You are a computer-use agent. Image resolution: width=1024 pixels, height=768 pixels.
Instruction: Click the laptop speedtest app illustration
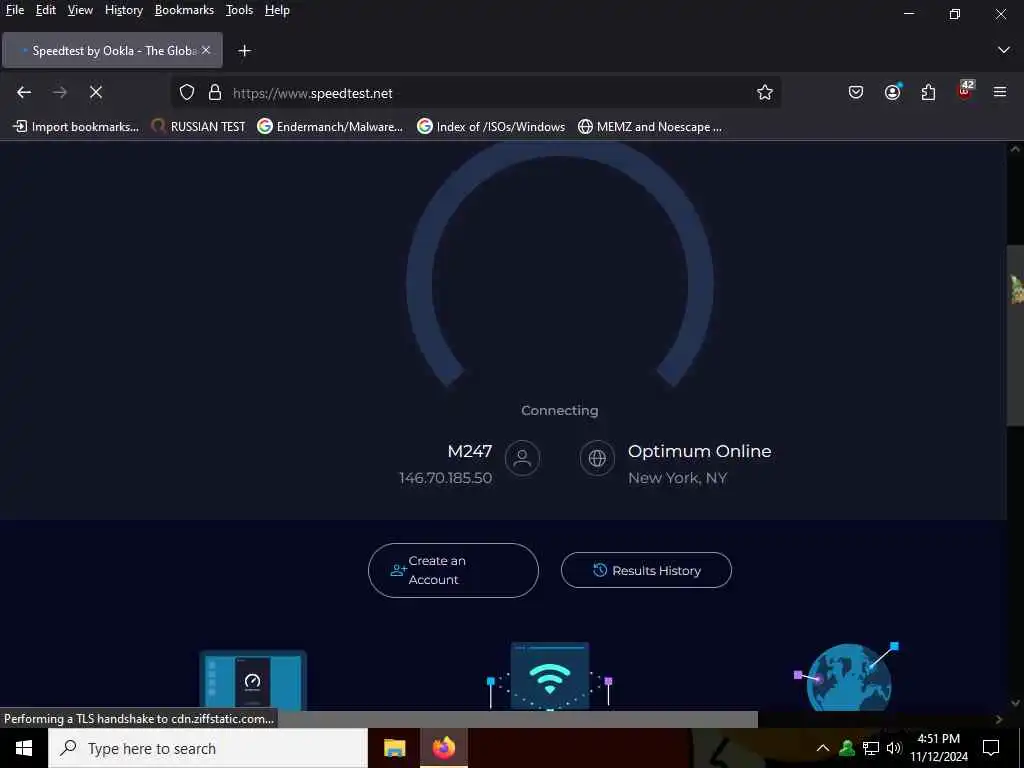[253, 680]
